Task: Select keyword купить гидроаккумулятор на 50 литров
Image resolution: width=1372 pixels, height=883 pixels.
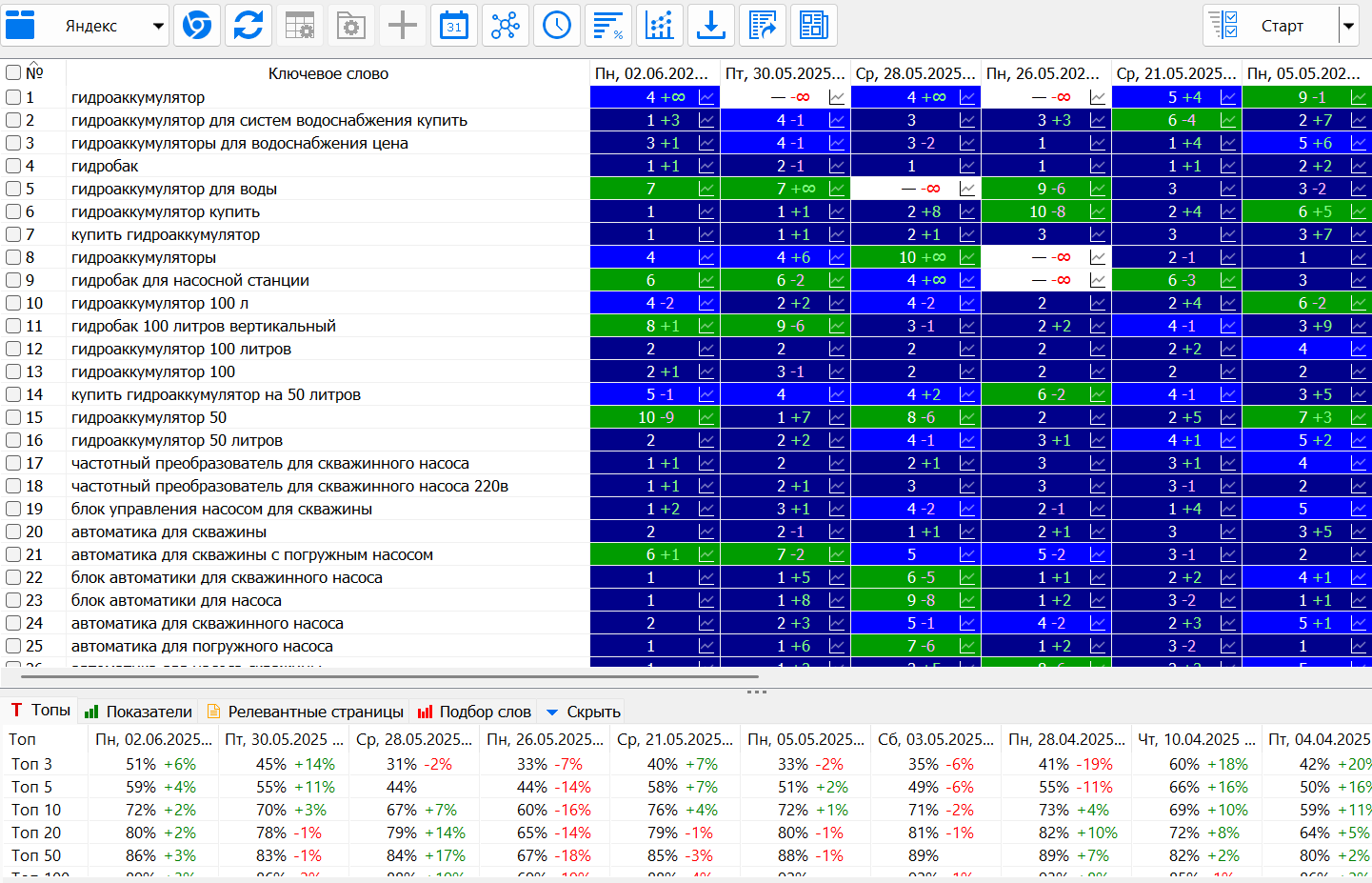Action: point(216,394)
